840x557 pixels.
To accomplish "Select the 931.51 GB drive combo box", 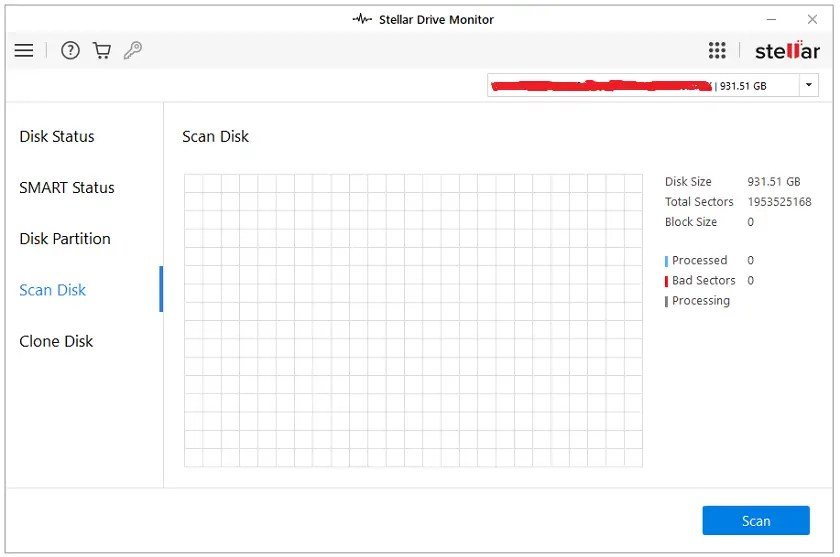I will point(652,85).
